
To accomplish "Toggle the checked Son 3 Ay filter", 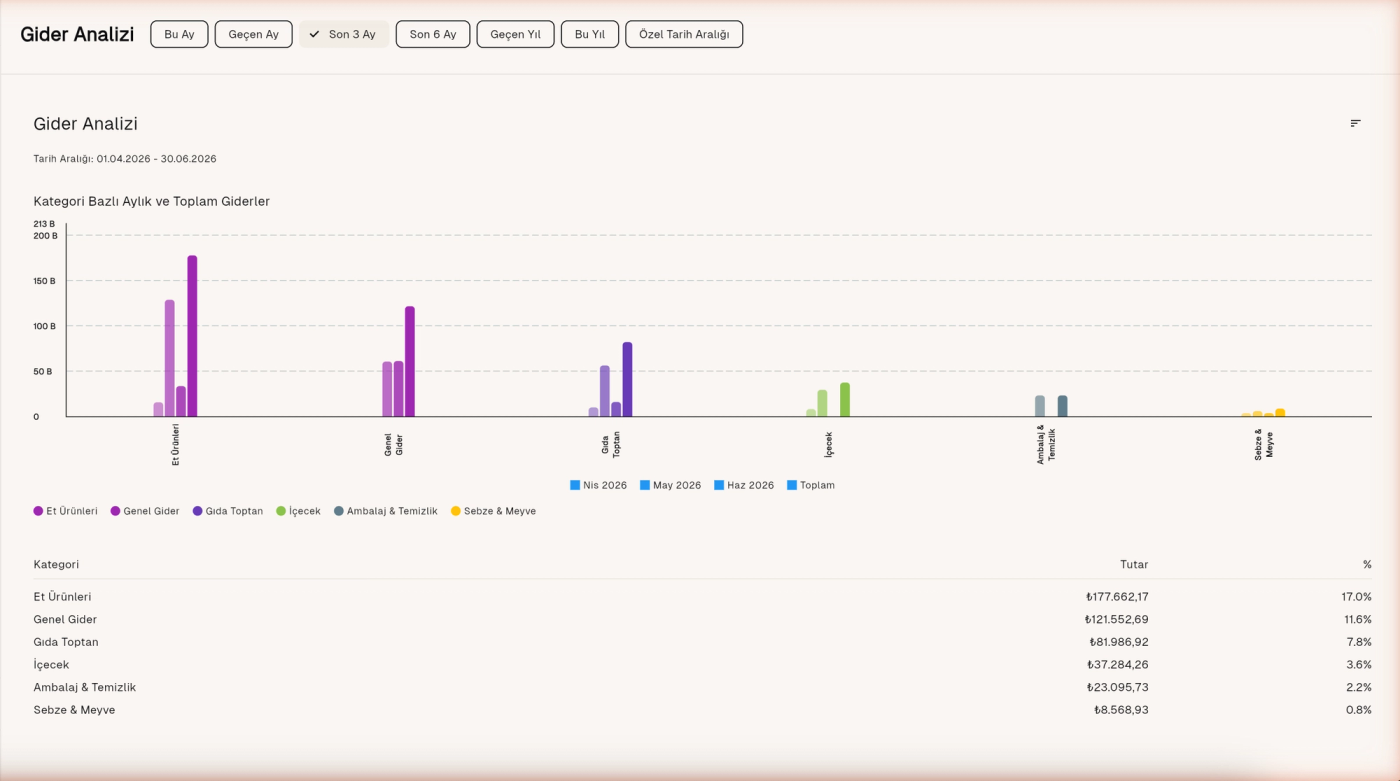I will click(344, 34).
